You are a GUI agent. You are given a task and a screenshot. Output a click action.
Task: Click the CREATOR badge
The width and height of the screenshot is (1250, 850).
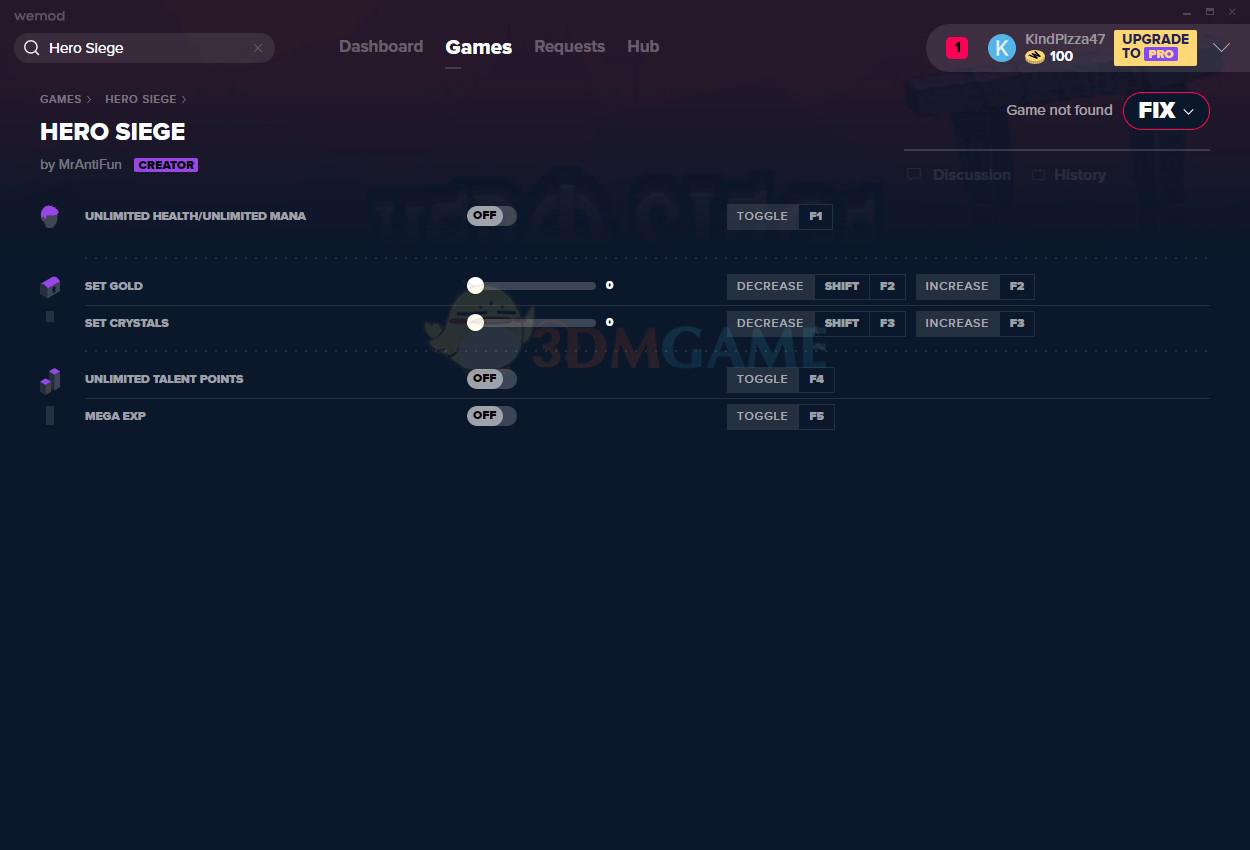[166, 165]
